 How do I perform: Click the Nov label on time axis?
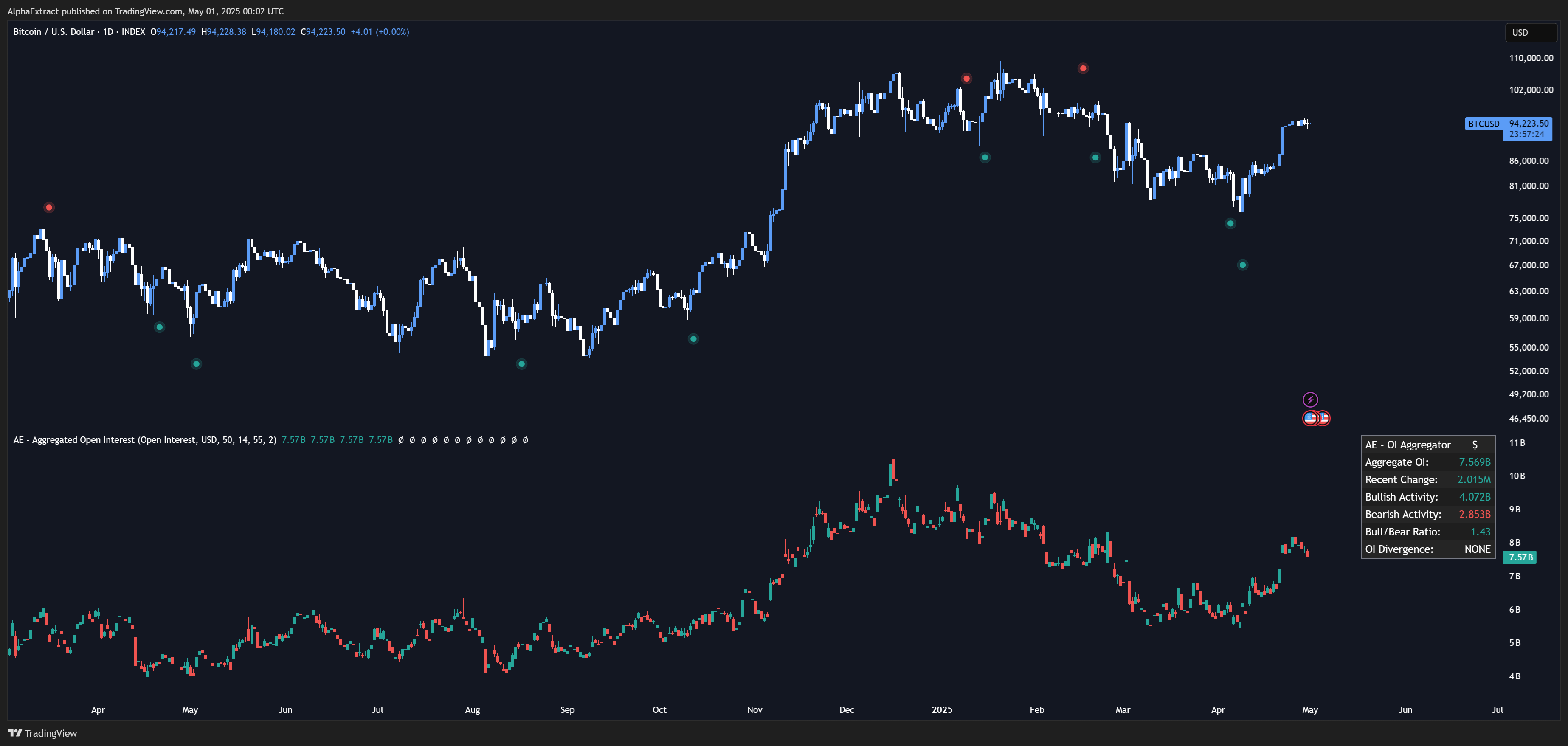pos(754,710)
